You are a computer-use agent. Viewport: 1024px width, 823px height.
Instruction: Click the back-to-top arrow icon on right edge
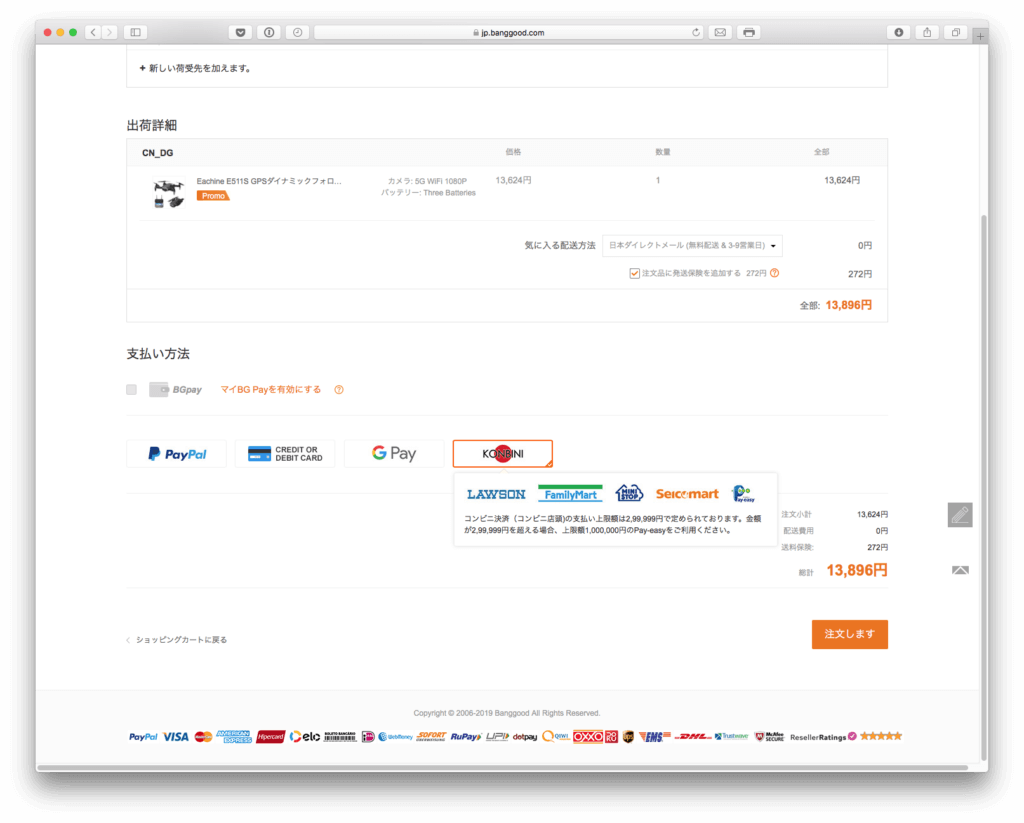click(959, 569)
